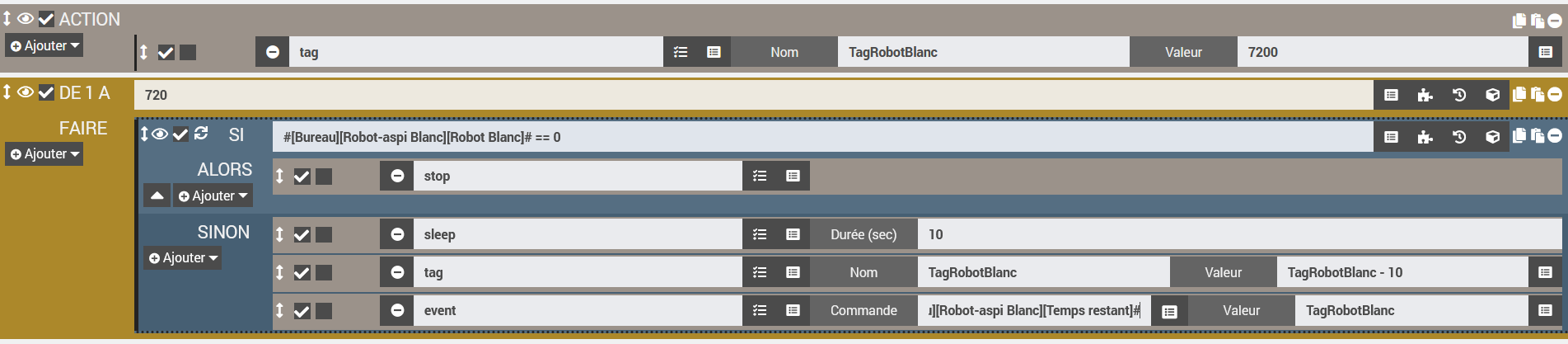Open the Ajouter dropdown in the SINON section

tap(183, 258)
